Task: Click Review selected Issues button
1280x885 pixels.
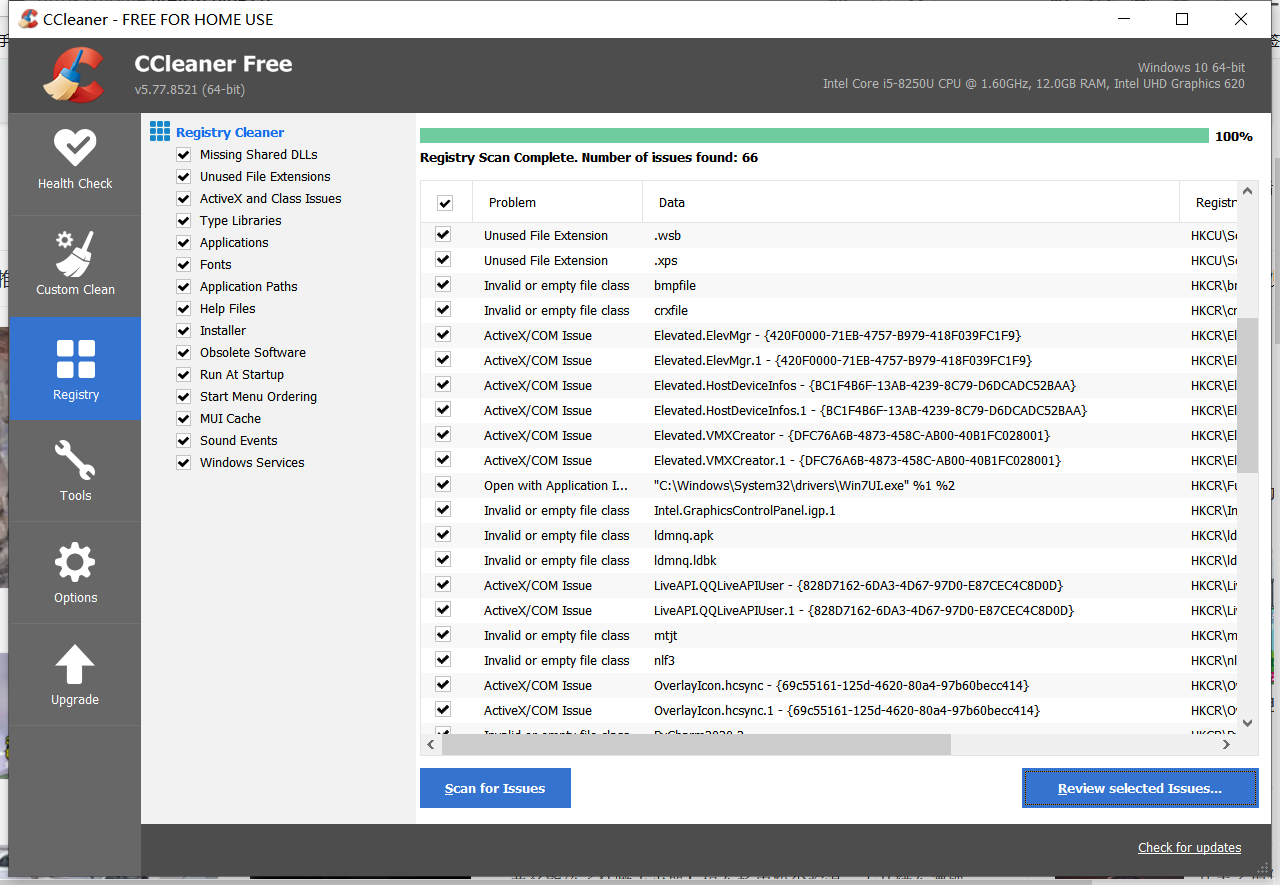Action: 1140,788
